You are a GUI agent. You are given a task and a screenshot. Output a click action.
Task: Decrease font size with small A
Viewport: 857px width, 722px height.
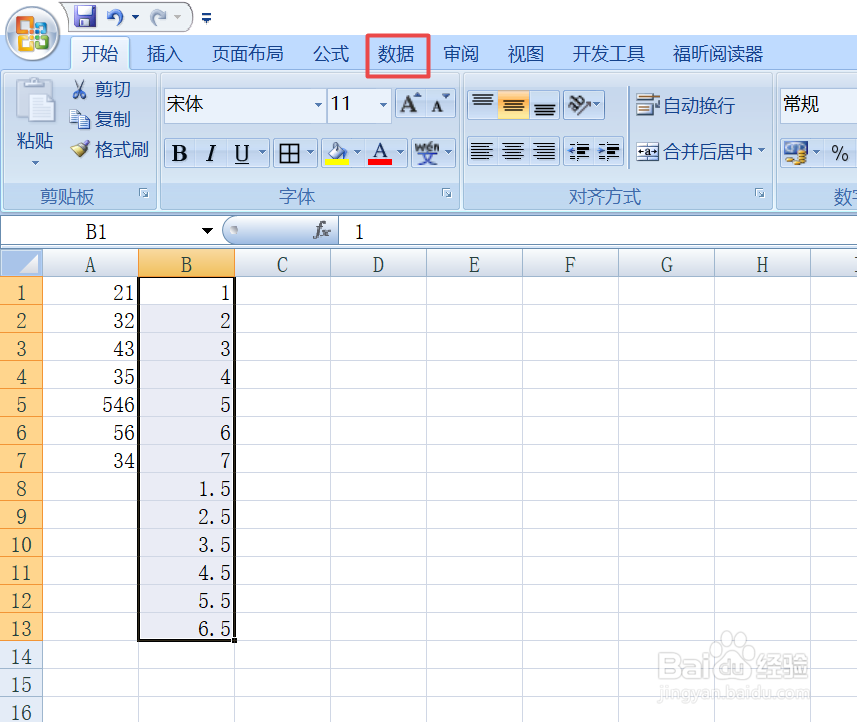[440, 103]
